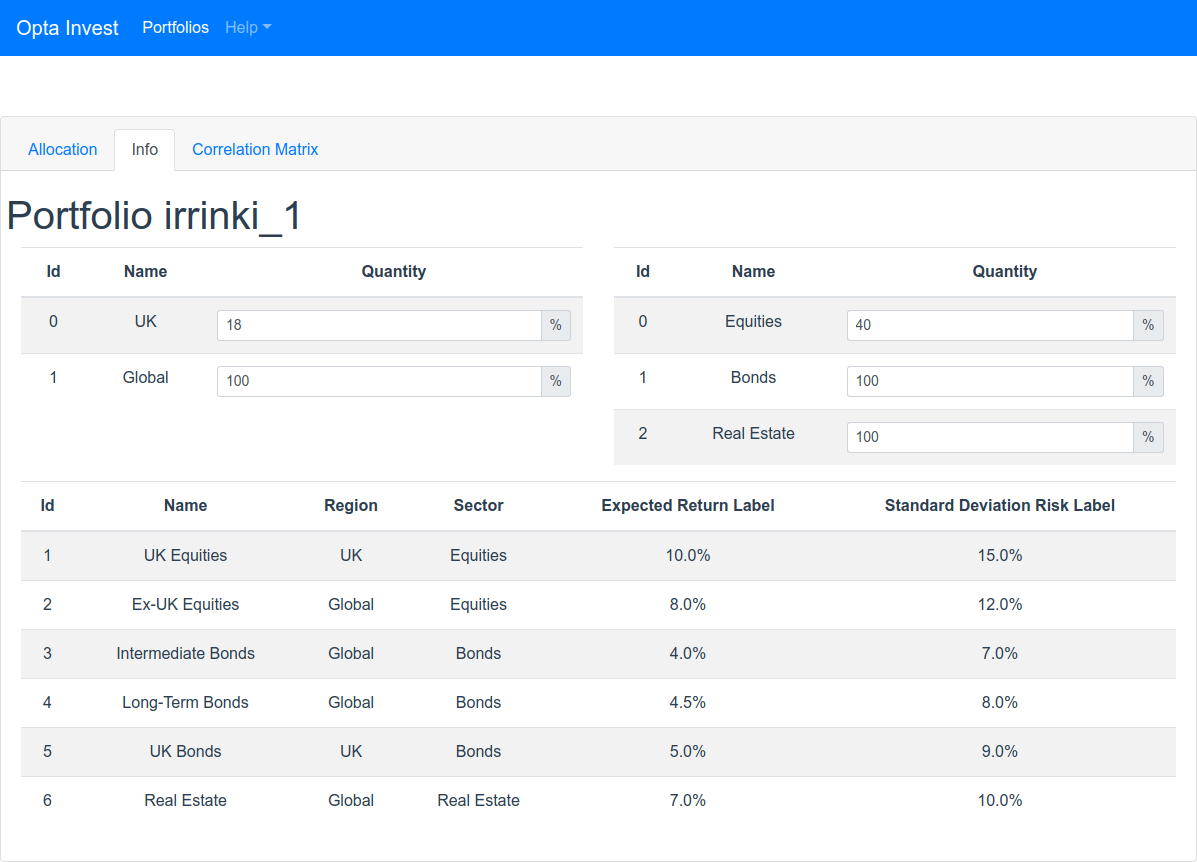
Task: Click 'Real Estate' name in sectors table
Action: tap(753, 433)
